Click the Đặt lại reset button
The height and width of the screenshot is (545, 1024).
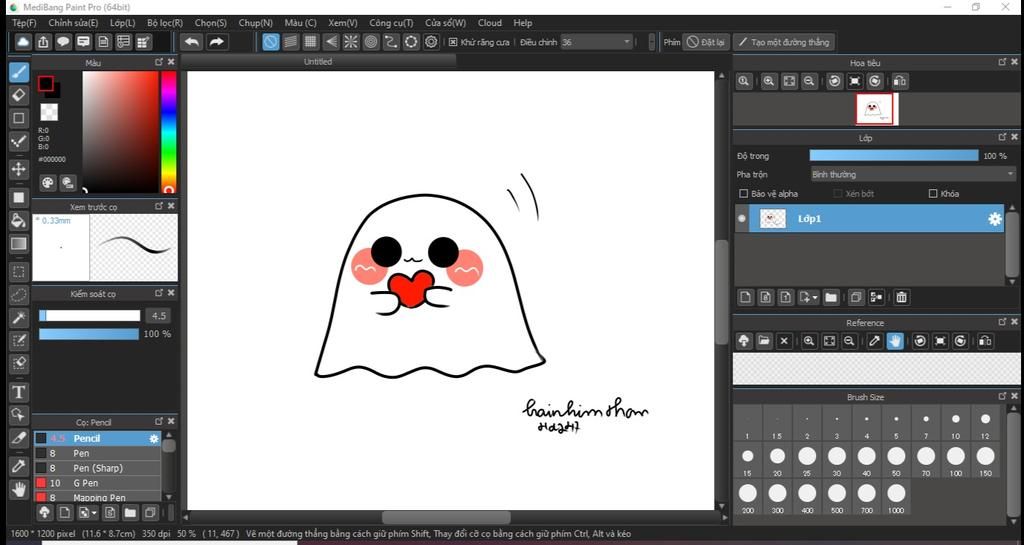(705, 42)
